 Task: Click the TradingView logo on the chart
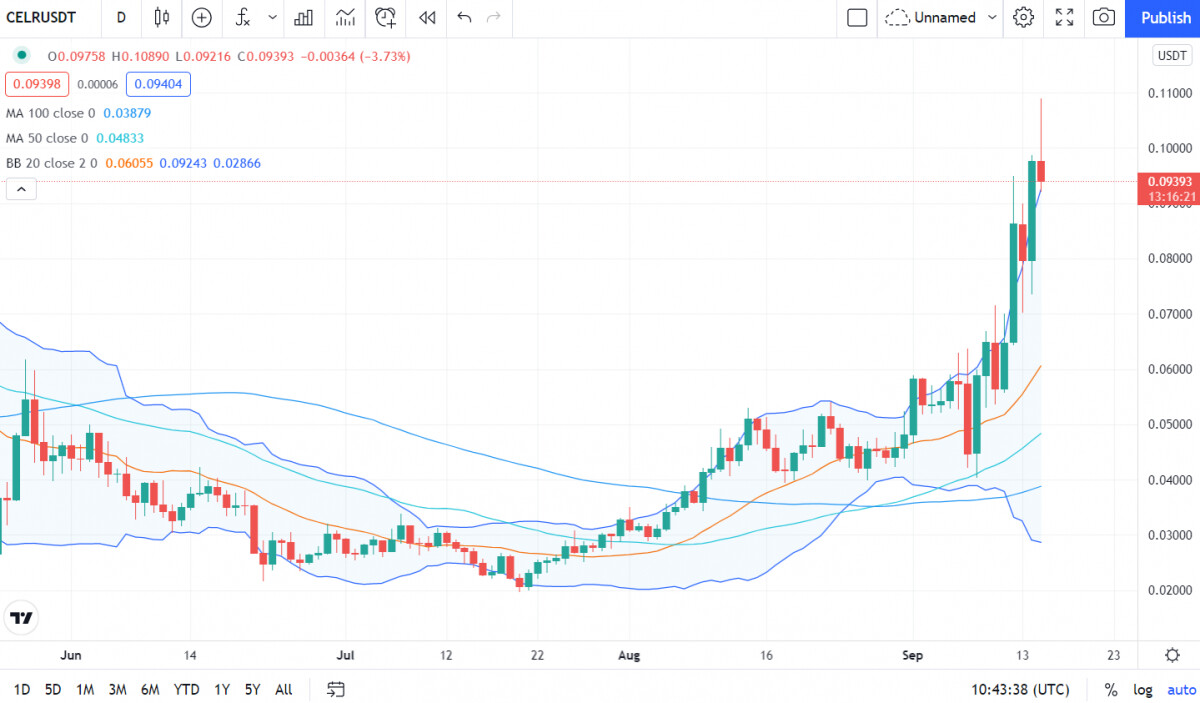(x=21, y=618)
